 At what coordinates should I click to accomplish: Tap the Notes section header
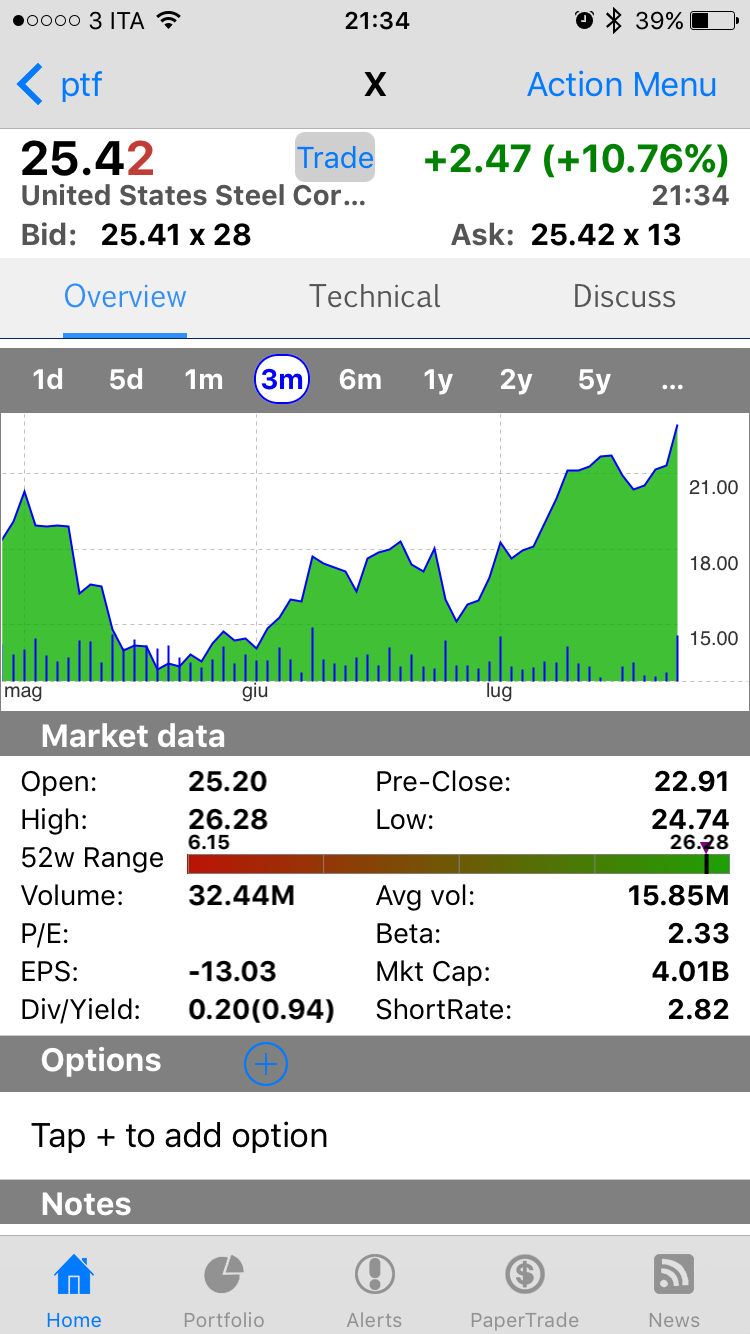[375, 1203]
